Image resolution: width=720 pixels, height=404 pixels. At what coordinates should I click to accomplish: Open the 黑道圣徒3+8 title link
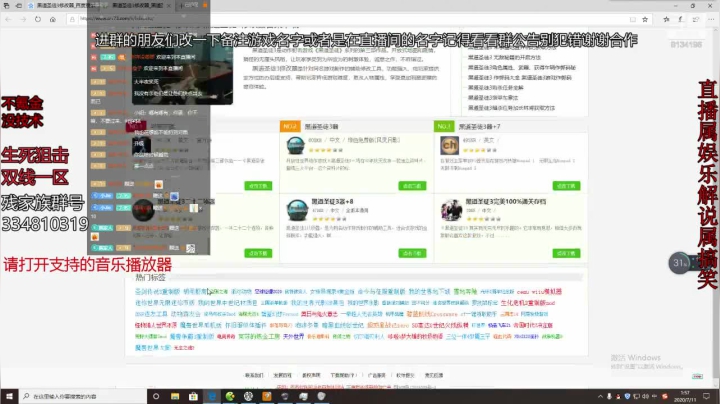click(x=332, y=202)
